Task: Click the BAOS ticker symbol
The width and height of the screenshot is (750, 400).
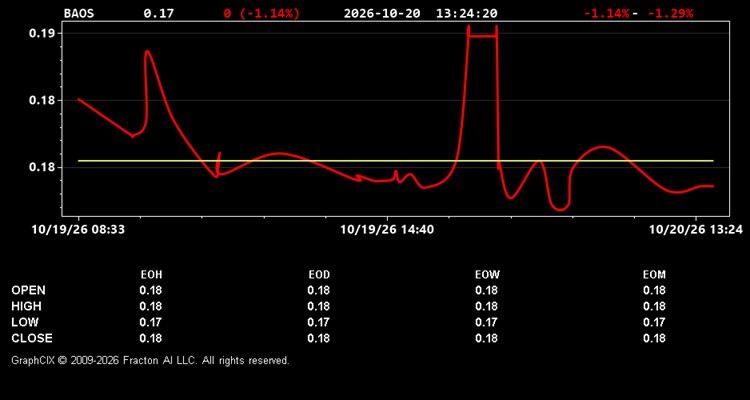Action: (x=79, y=13)
